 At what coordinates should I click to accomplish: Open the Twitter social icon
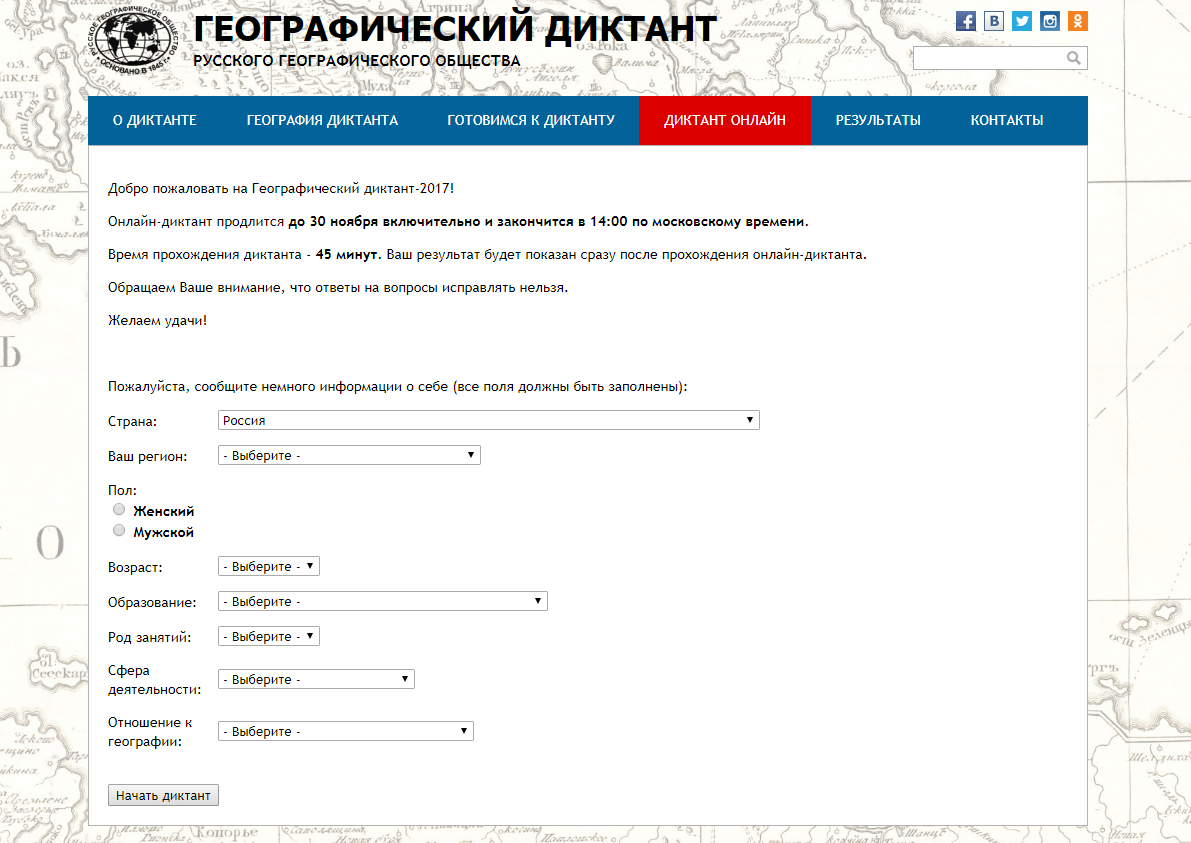[x=1022, y=21]
